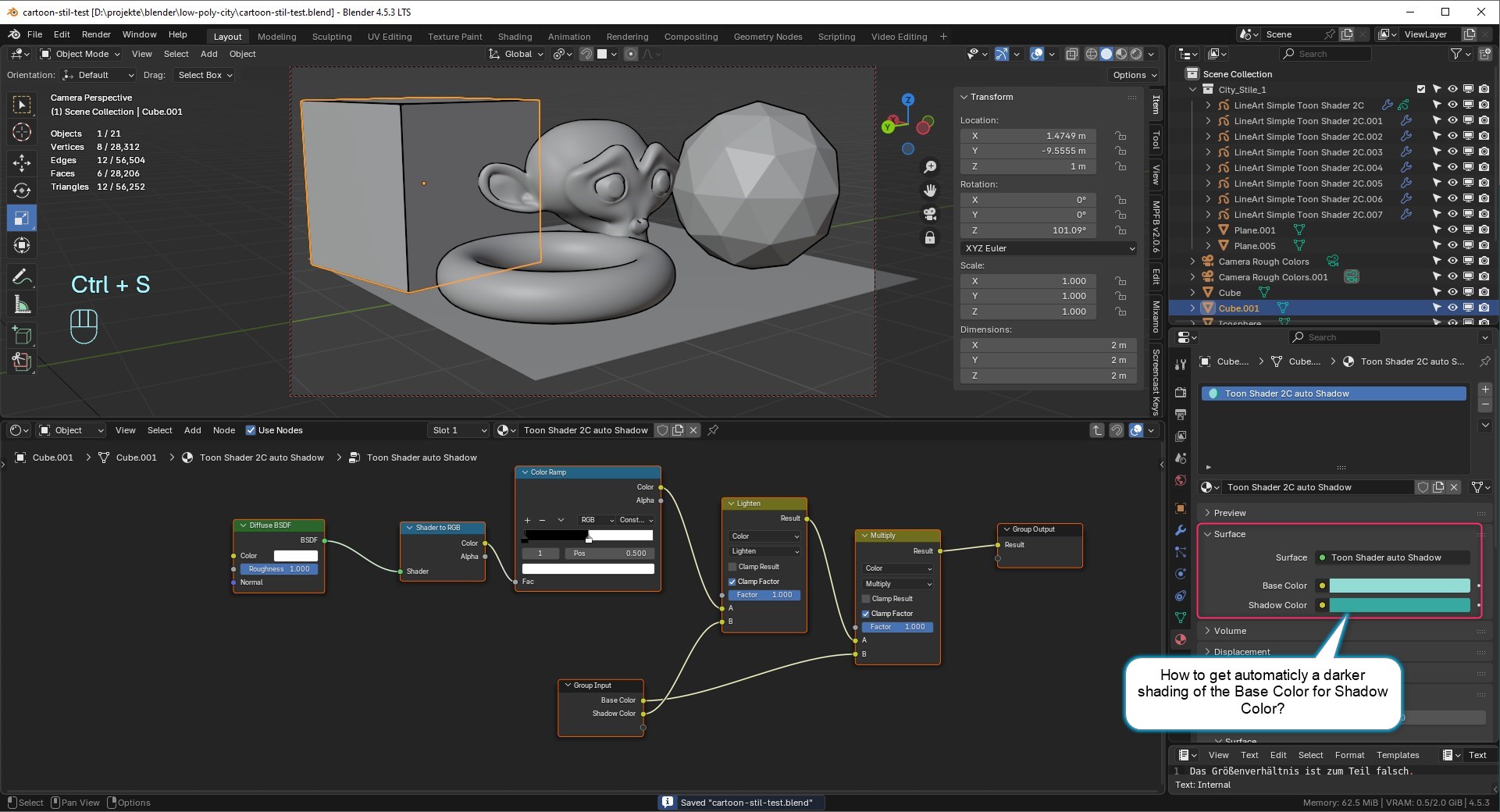Open the Render menu
This screenshot has width=1500, height=812.
coord(96,34)
